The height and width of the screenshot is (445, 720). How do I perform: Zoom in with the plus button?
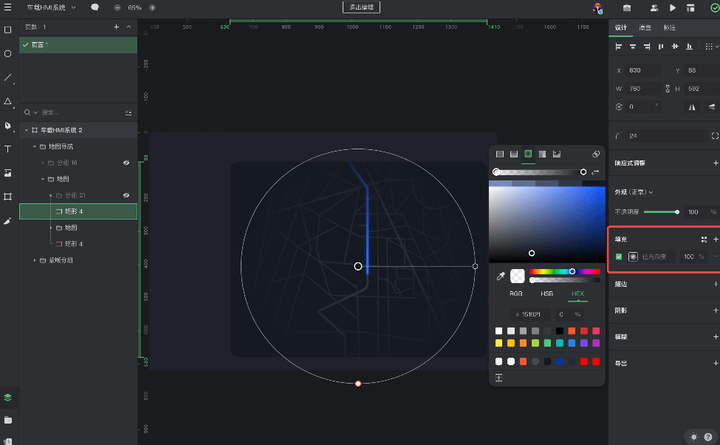[x=152, y=8]
